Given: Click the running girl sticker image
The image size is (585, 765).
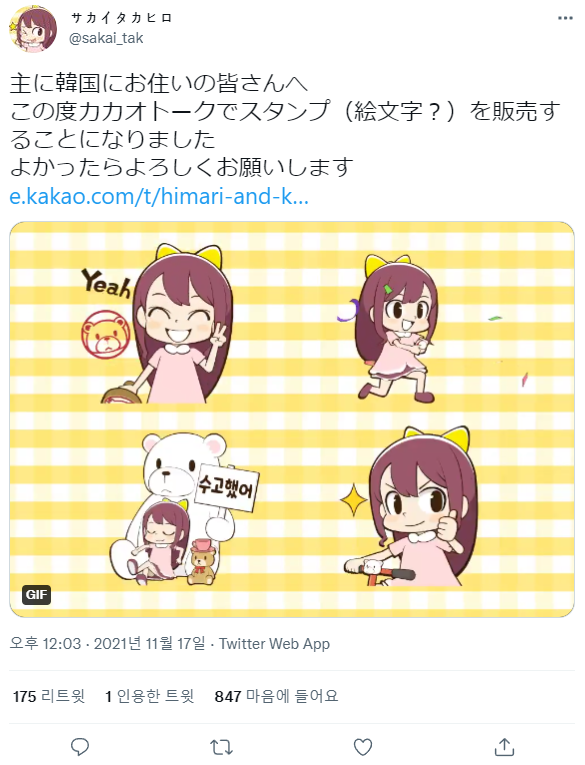Looking at the screenshot, I should click(393, 329).
